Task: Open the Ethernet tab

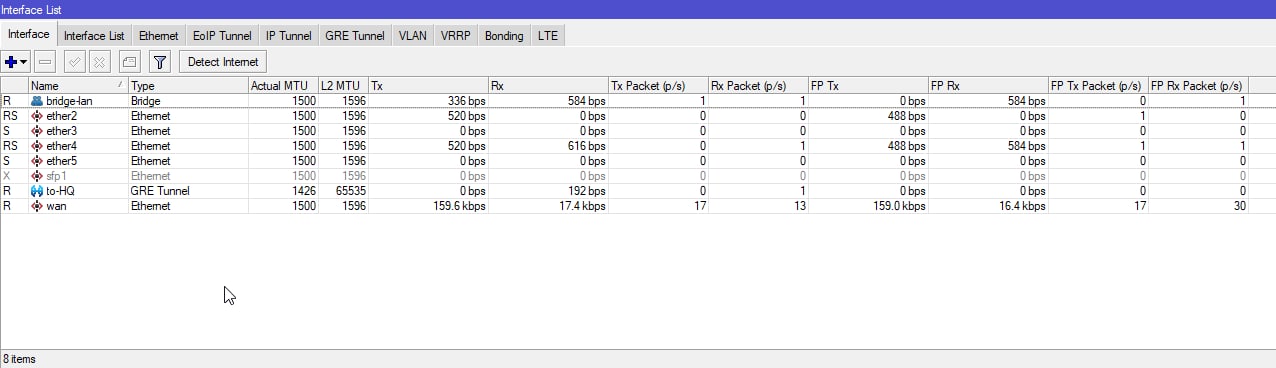Action: click(x=158, y=36)
